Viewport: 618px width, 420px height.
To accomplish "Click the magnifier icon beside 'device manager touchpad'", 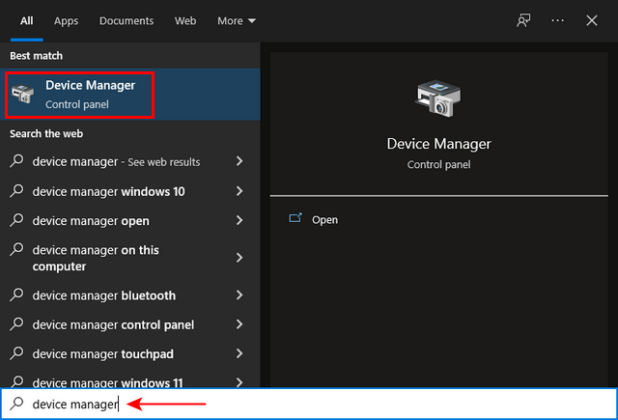I will [18, 354].
